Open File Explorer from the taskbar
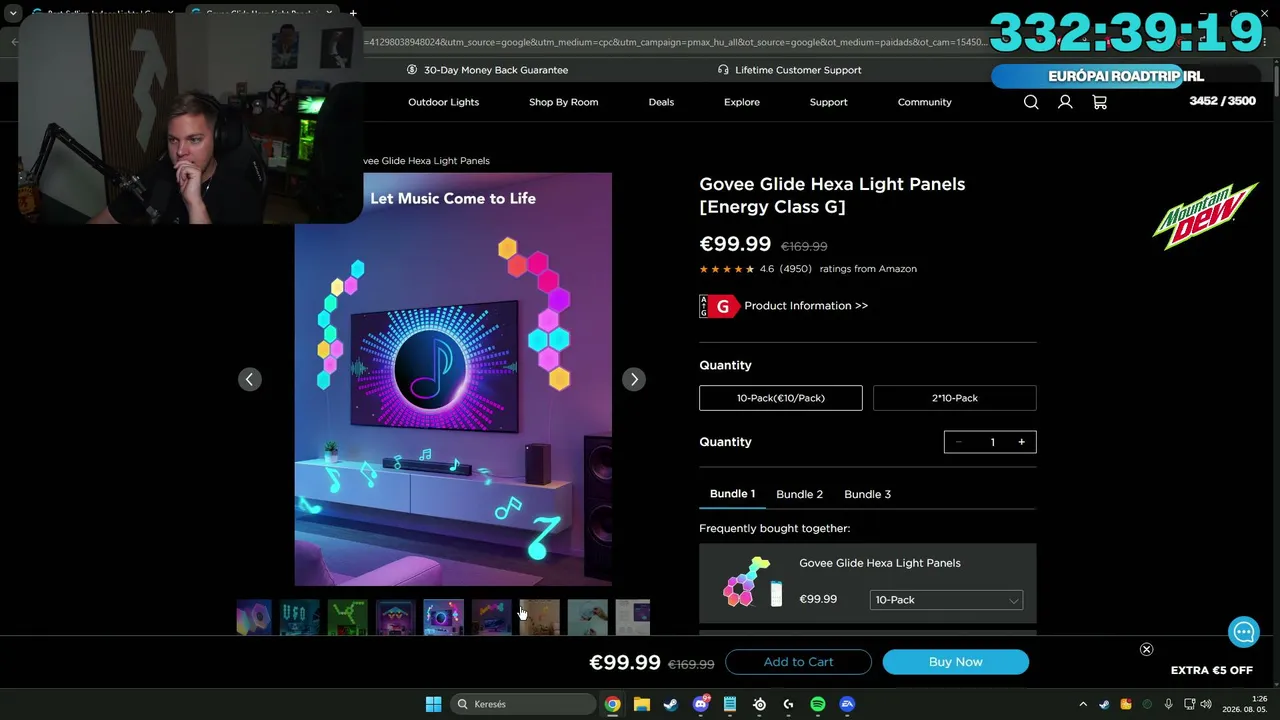Screen dimensions: 1280x720 (x=642, y=704)
